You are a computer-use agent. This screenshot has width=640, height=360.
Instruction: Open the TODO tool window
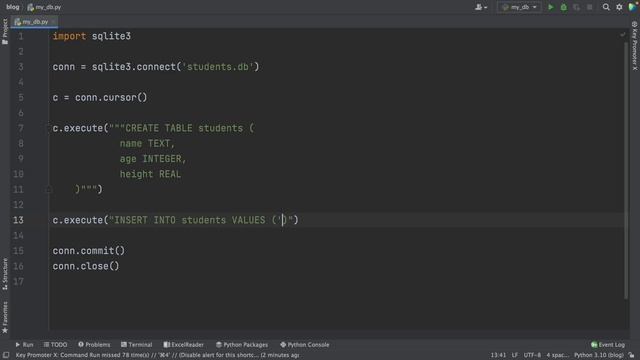(56, 345)
